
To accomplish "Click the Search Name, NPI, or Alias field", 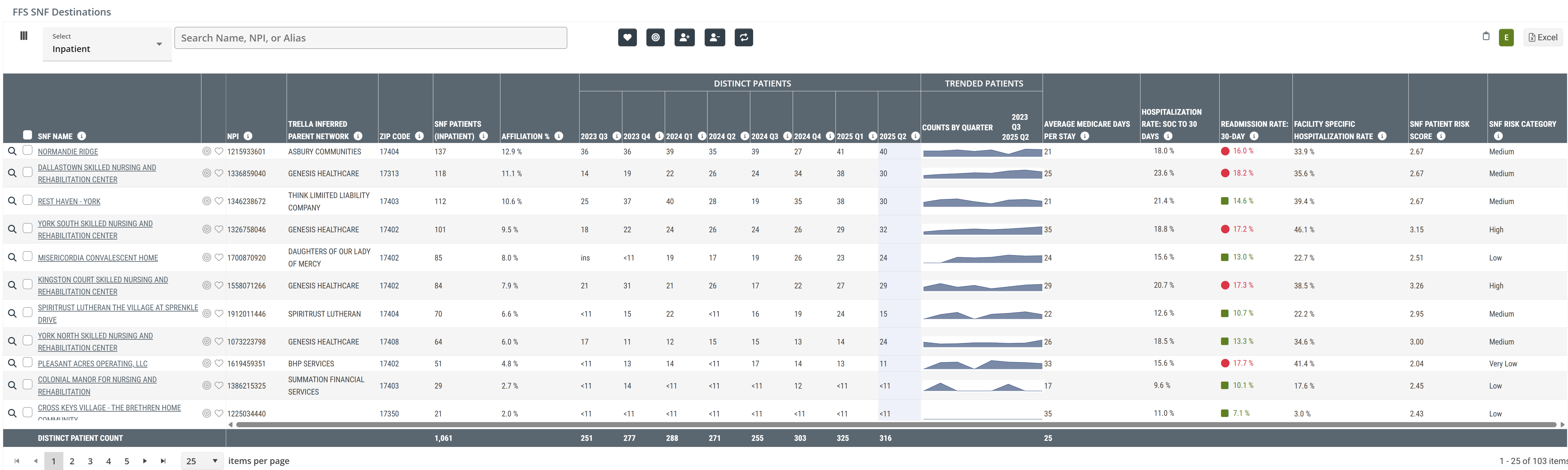I will (x=370, y=38).
